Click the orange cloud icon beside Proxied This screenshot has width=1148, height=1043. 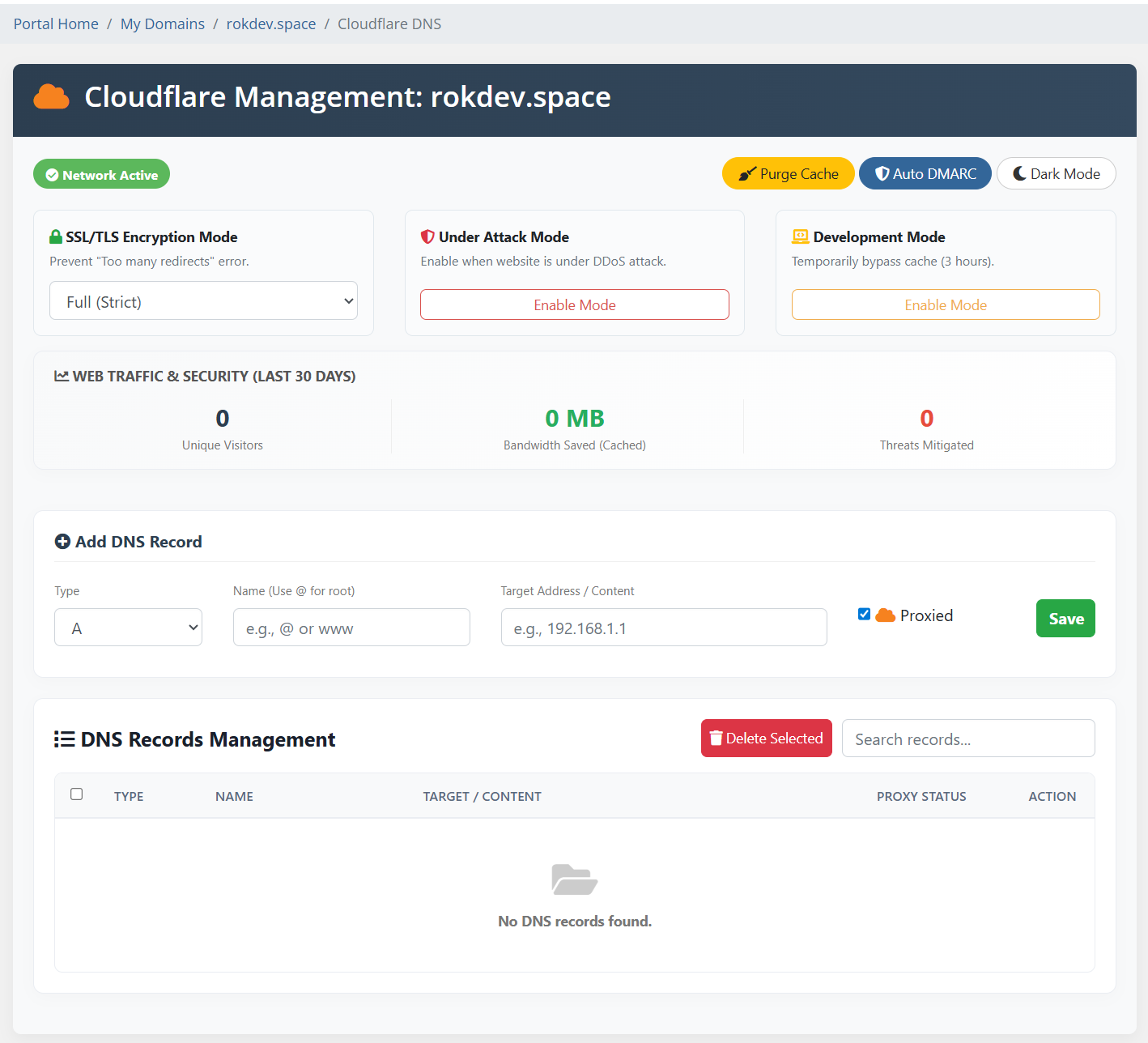coord(886,615)
